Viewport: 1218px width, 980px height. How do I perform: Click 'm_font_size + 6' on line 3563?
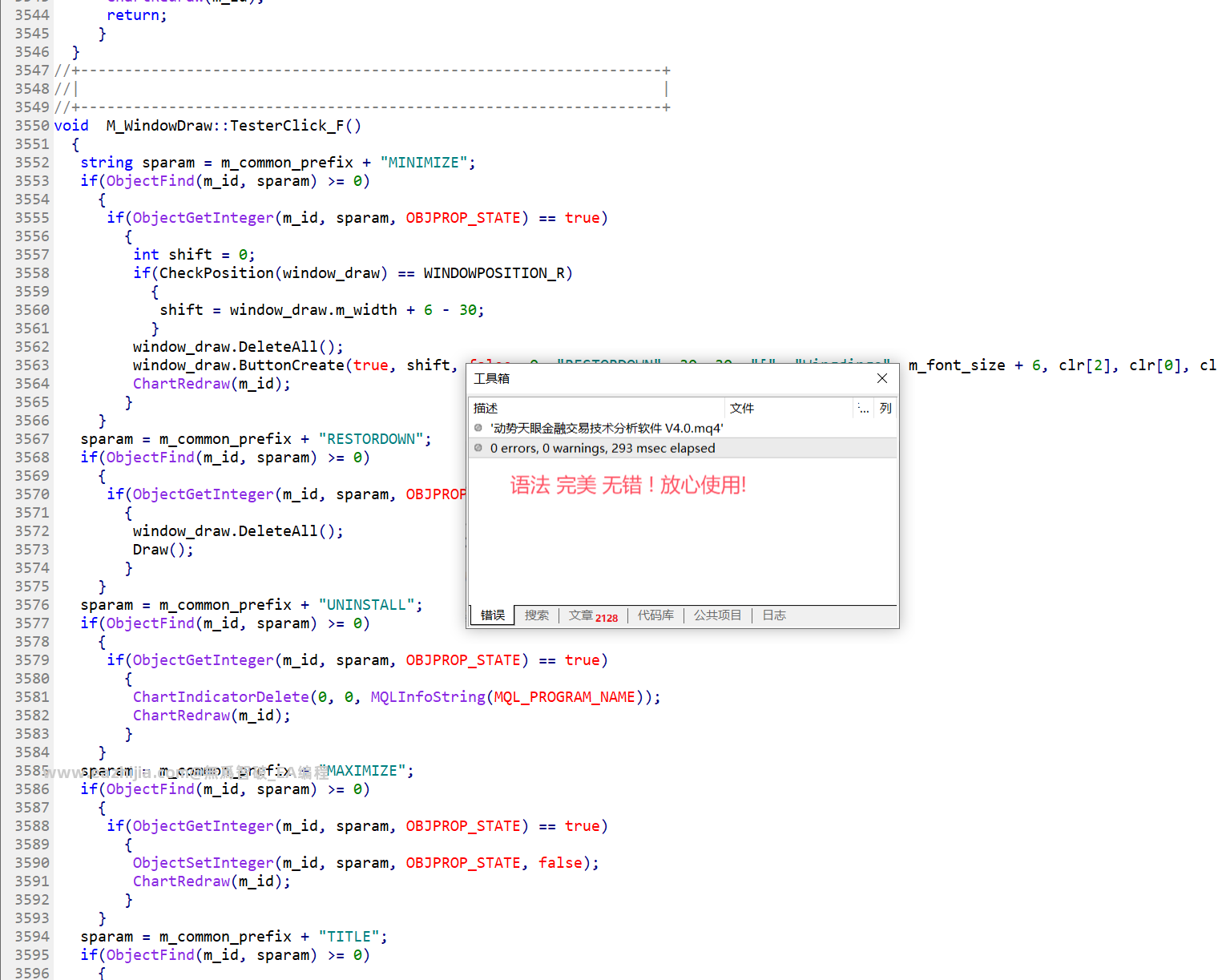[974, 365]
